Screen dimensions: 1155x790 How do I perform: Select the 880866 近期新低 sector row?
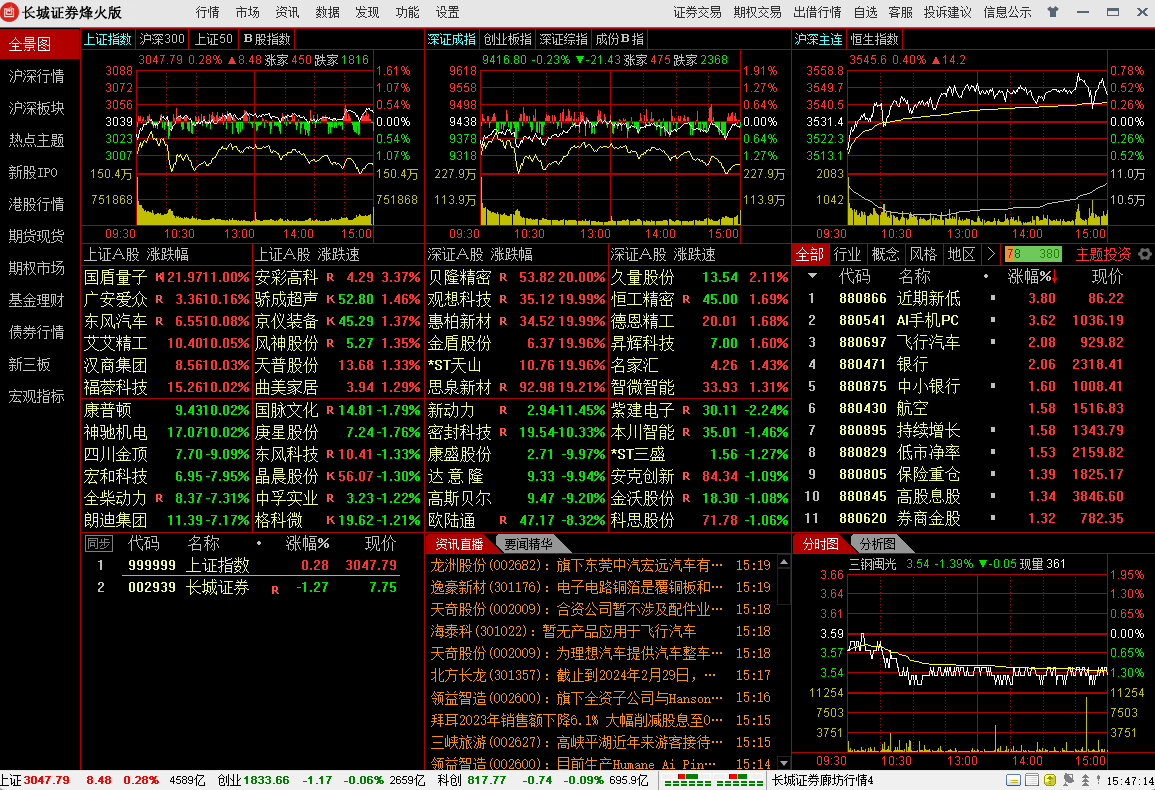(972, 298)
